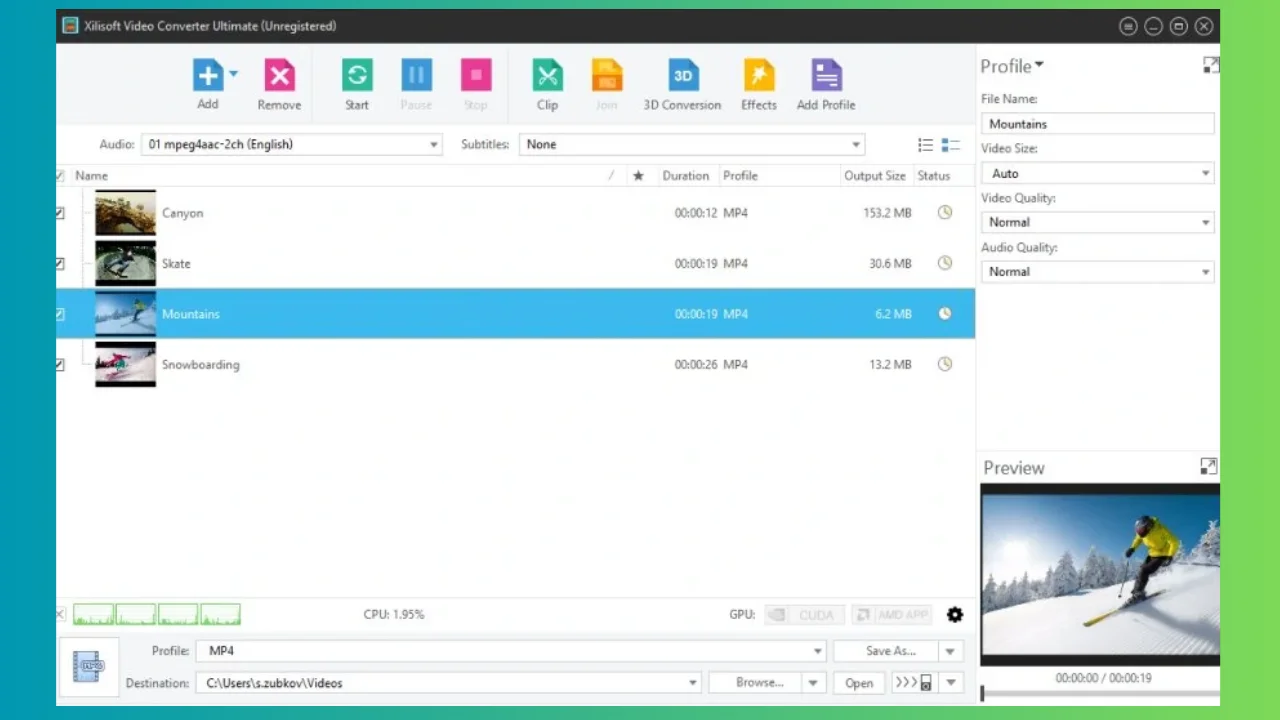1280x720 pixels.
Task: Select the Skate video thumbnail
Action: click(125, 263)
